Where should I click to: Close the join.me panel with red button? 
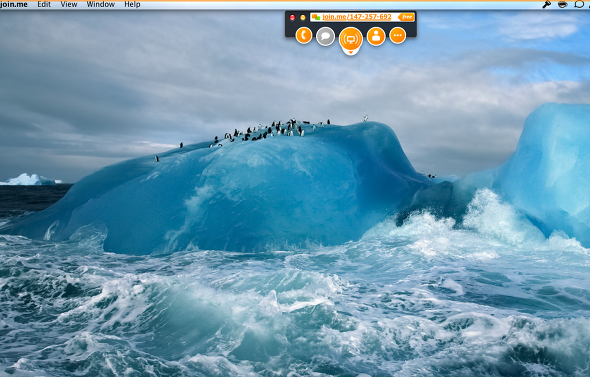(292, 17)
